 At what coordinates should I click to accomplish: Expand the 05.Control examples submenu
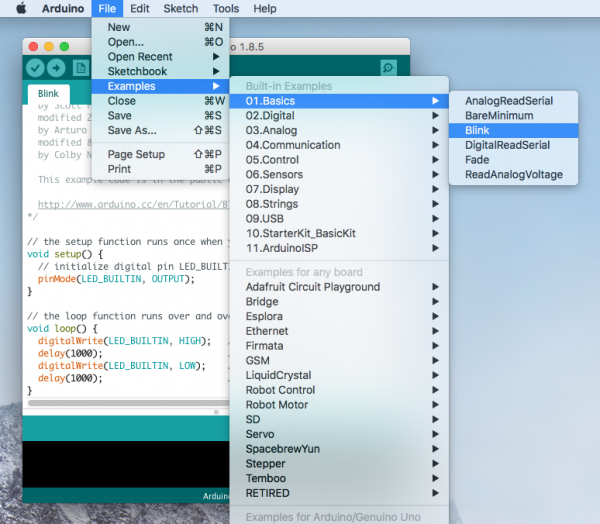click(339, 160)
